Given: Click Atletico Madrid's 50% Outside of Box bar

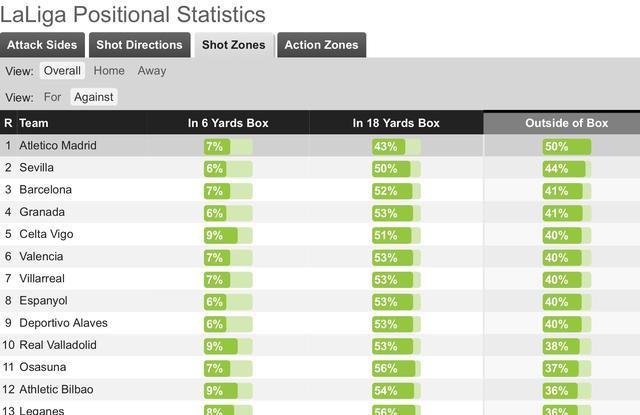Looking at the screenshot, I should point(566,146).
